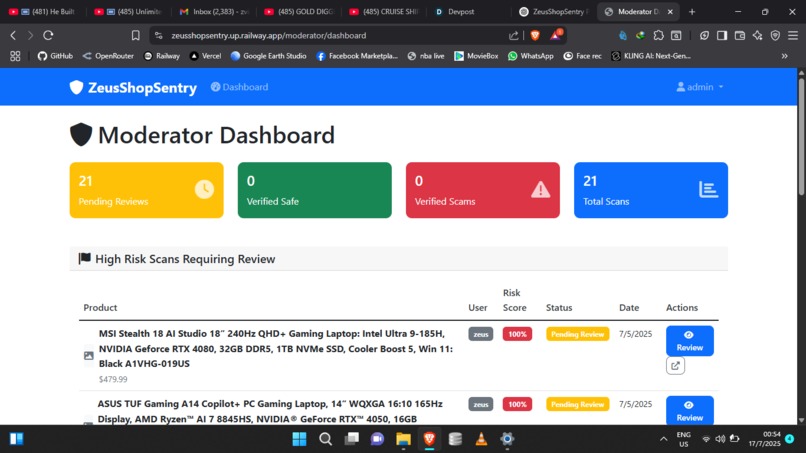Show hidden system tray icons
Viewport: 806px width, 453px height.
pos(664,439)
